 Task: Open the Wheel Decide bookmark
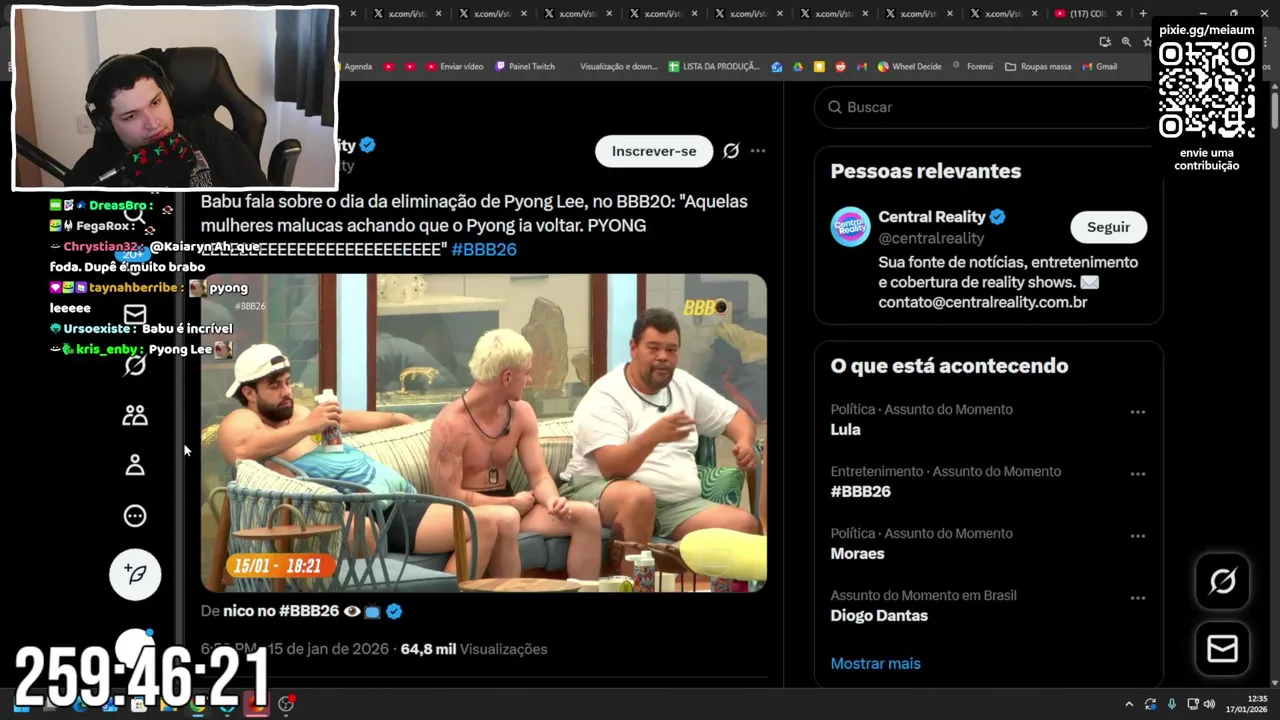point(910,67)
